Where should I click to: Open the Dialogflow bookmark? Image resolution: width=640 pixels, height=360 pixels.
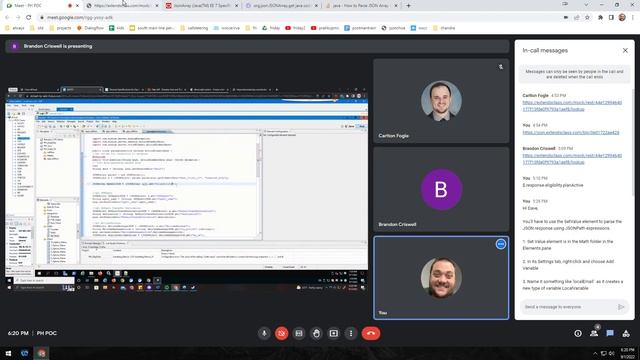[90, 28]
